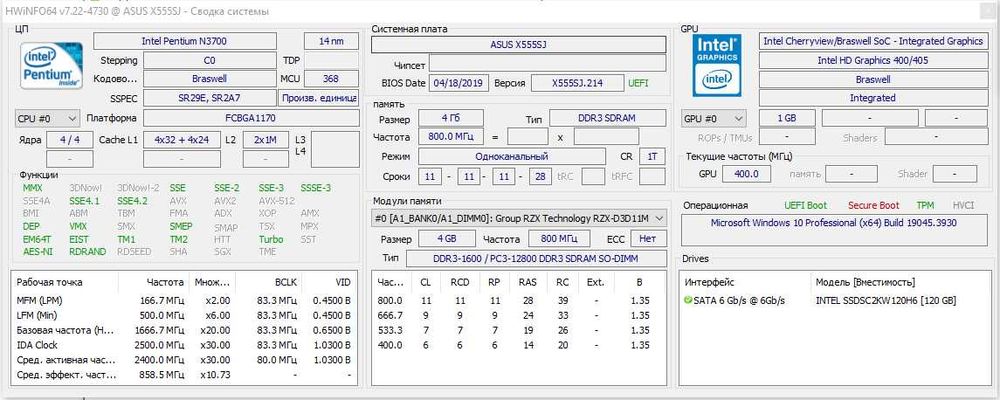1000x400 pixels.
Task: Click the MMX feature label
Action: (33, 188)
